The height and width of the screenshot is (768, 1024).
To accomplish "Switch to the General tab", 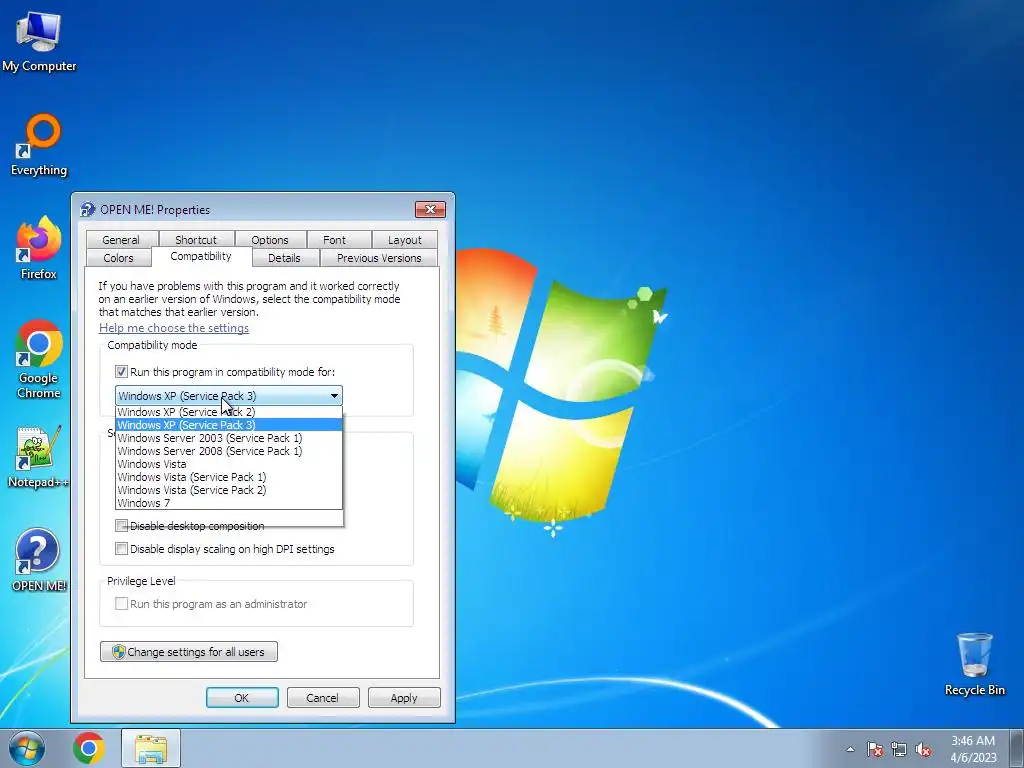I will 121,240.
